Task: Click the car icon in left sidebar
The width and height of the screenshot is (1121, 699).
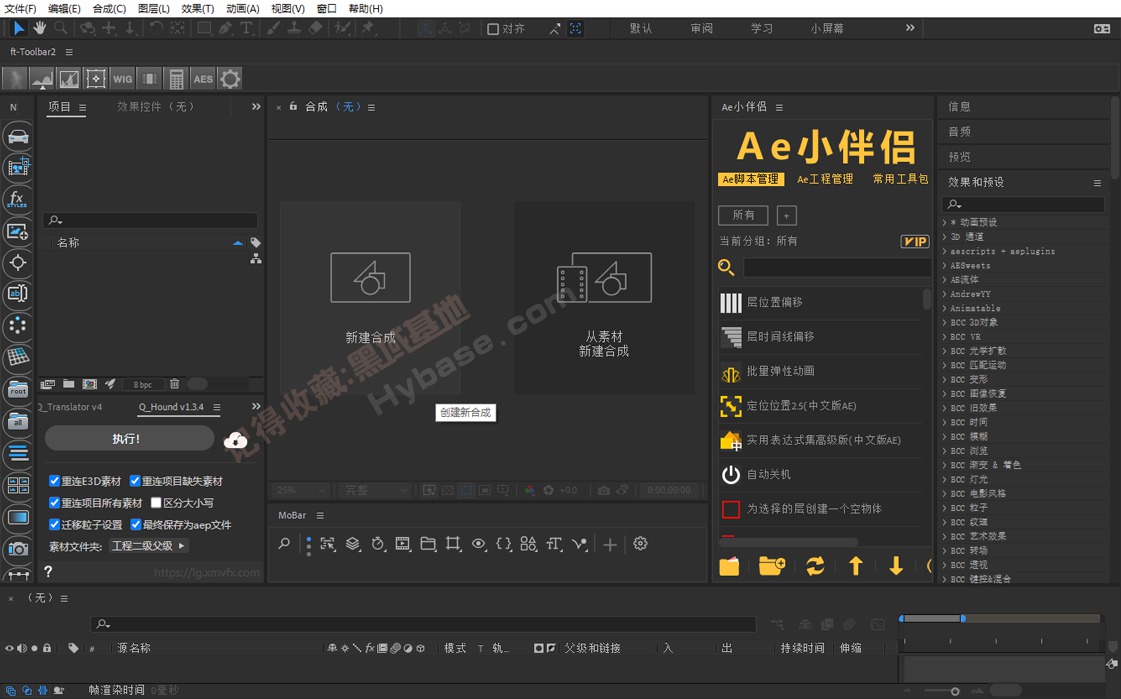Action: point(18,137)
